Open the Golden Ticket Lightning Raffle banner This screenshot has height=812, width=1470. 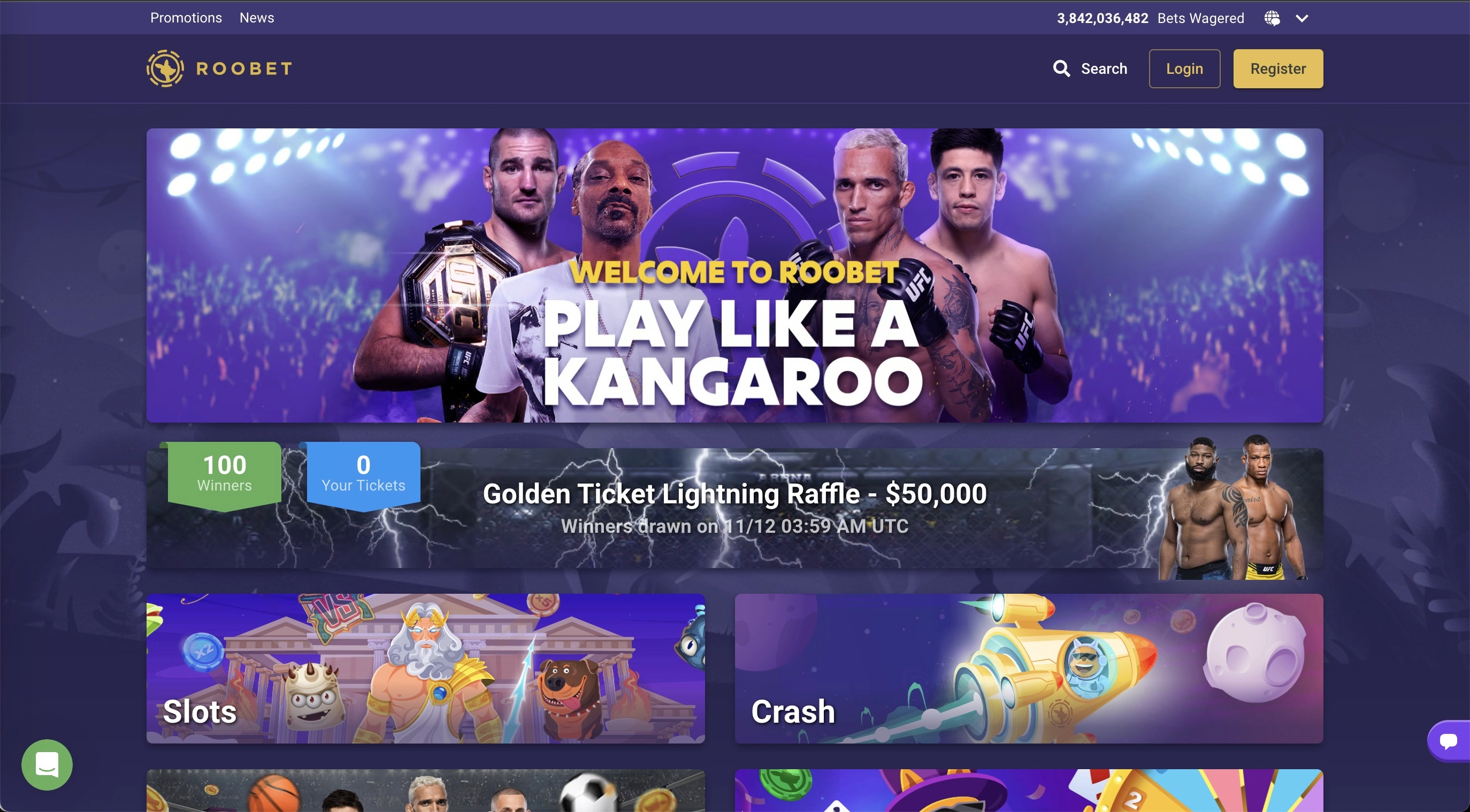735,508
